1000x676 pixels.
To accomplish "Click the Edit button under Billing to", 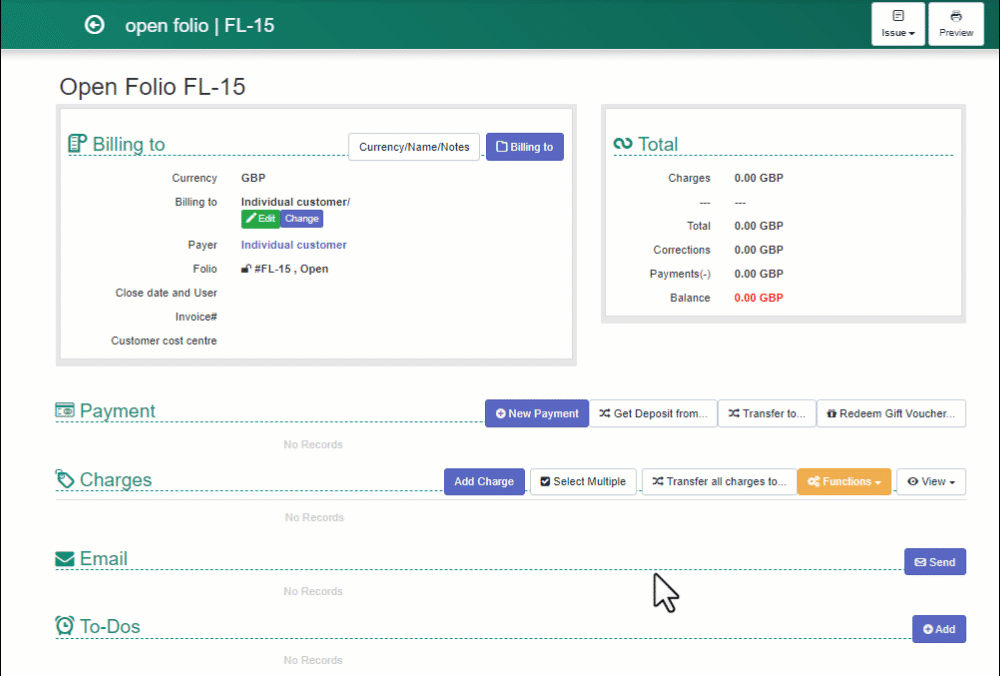I will point(260,218).
